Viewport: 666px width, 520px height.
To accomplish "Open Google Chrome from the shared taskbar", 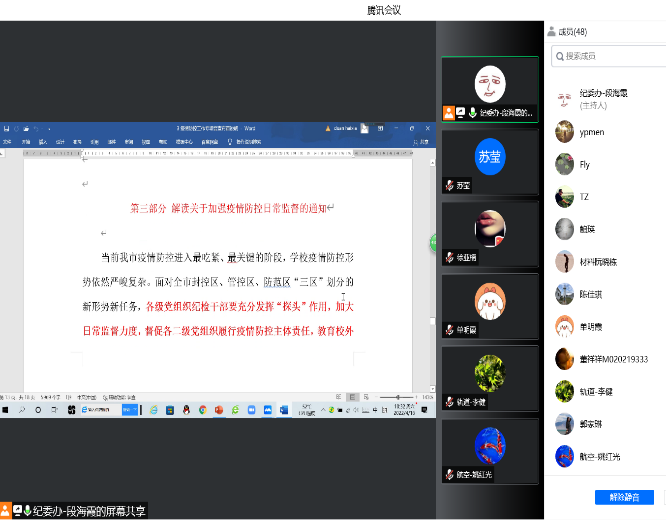I will click(x=202, y=410).
